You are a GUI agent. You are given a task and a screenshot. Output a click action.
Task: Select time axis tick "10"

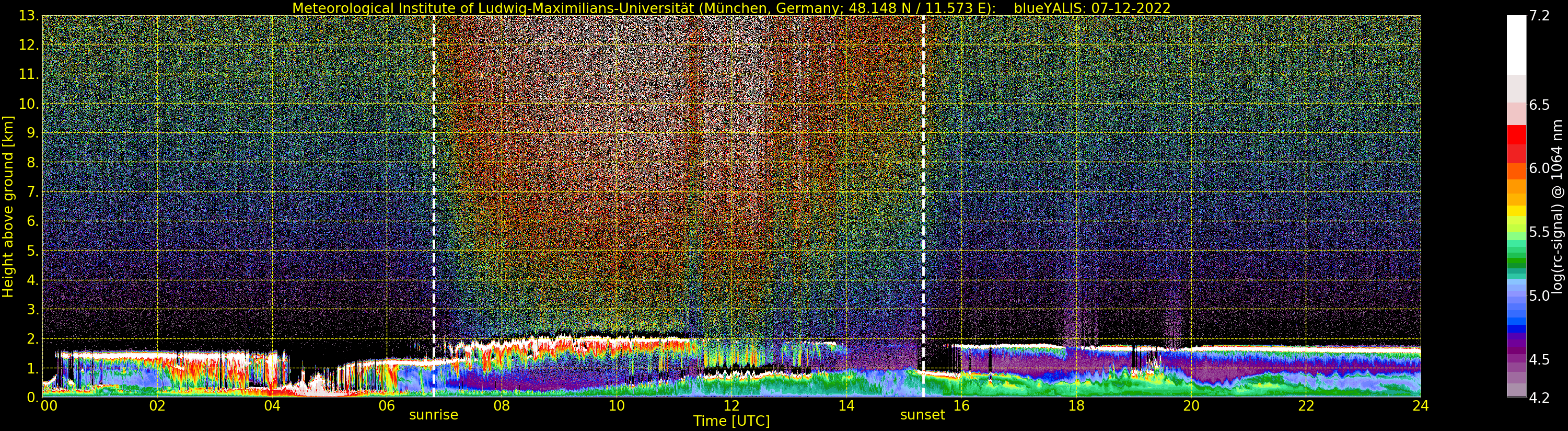point(617,406)
